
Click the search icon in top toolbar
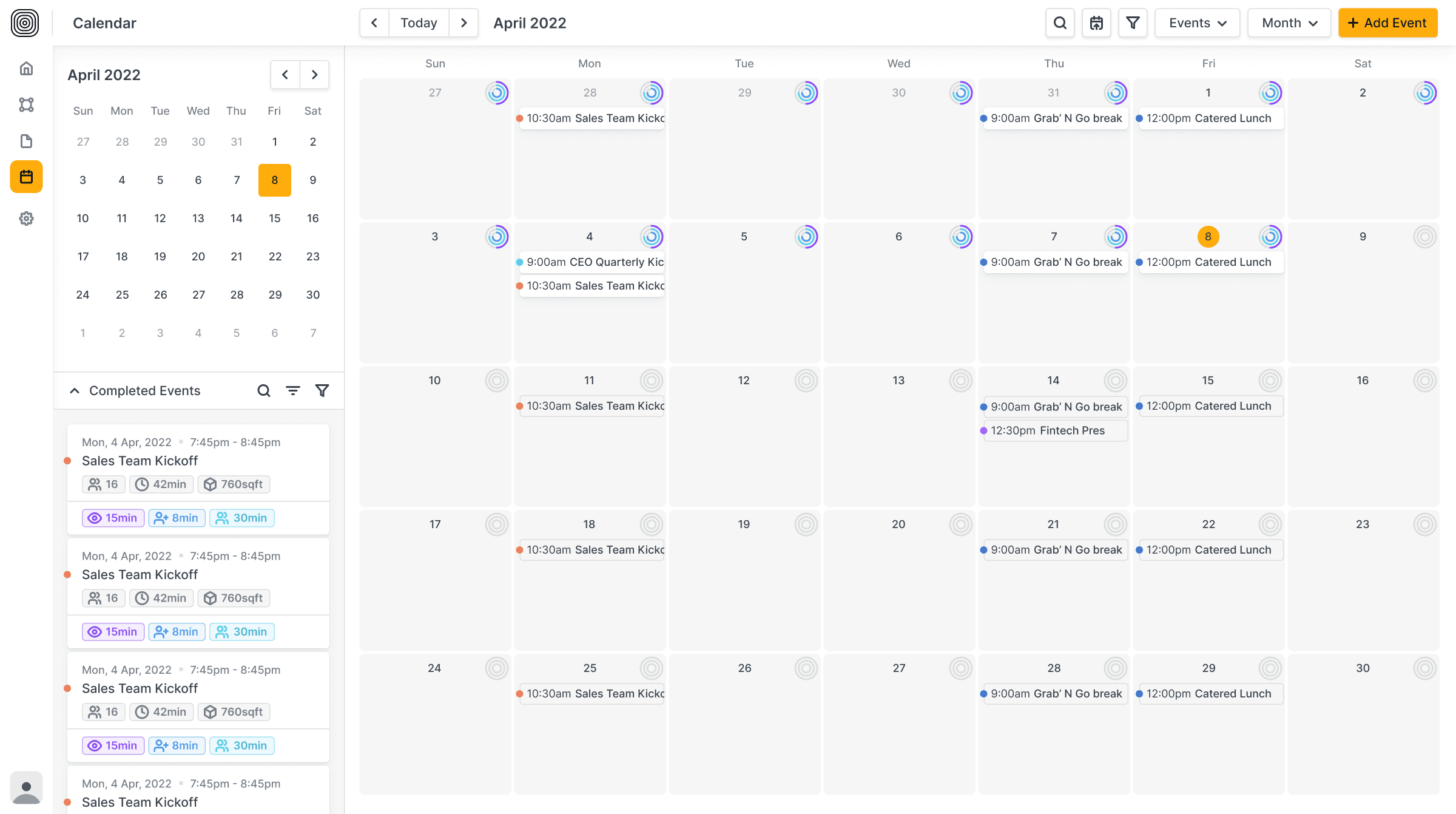[1060, 23]
